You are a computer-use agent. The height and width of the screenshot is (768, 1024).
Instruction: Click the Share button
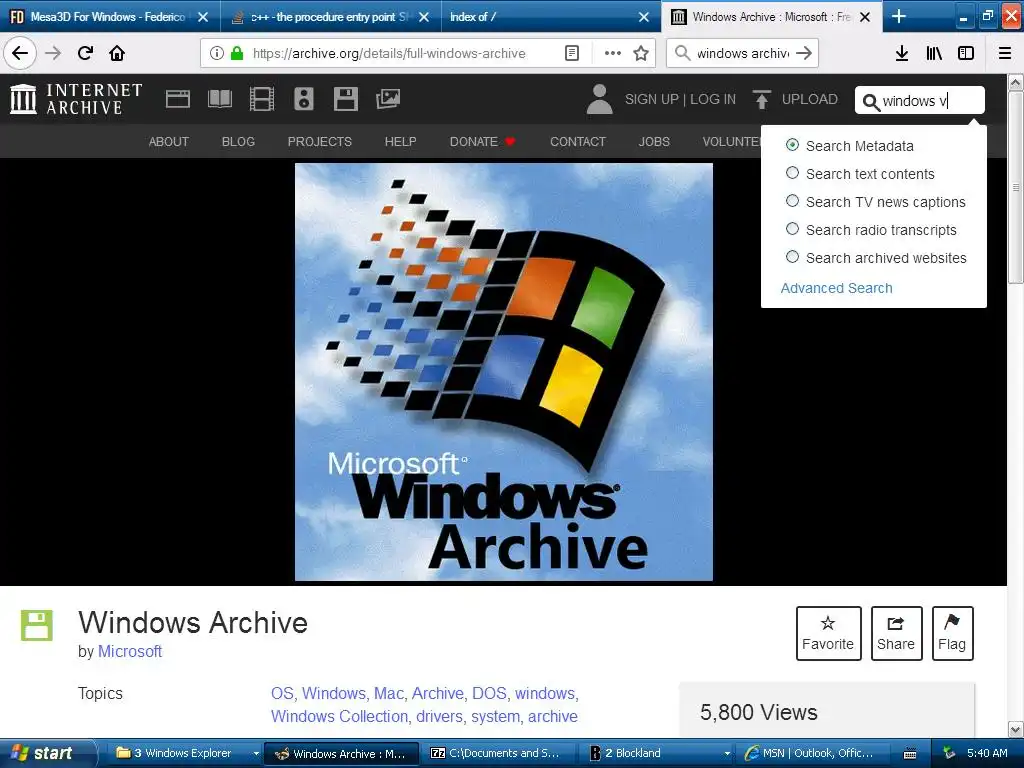(x=896, y=633)
